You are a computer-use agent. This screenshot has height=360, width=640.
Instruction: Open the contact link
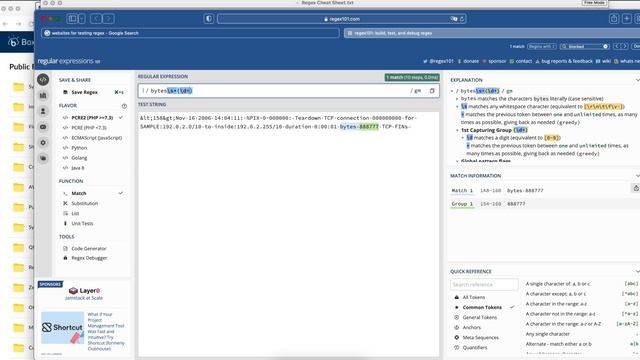click(520, 61)
